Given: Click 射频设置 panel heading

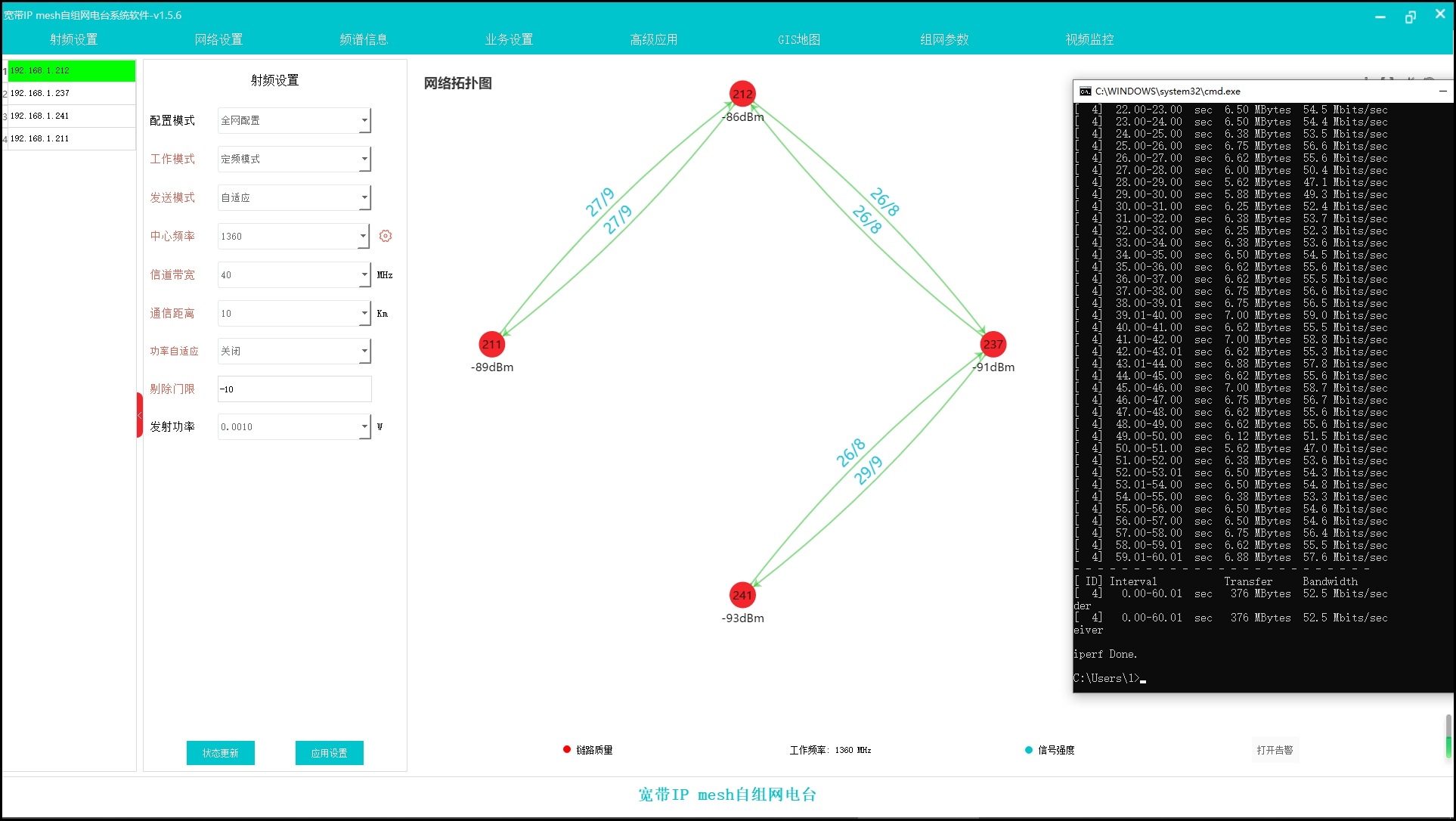Looking at the screenshot, I should [274, 80].
